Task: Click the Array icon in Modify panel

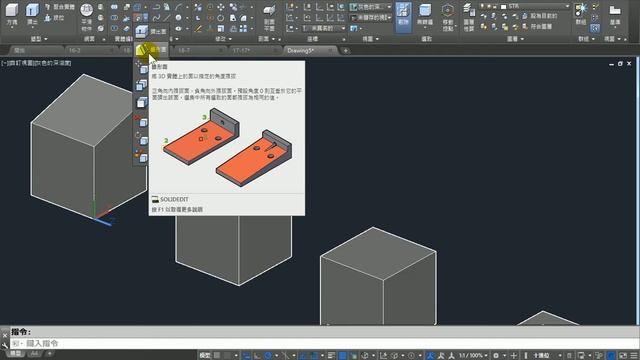Action: click(x=243, y=28)
